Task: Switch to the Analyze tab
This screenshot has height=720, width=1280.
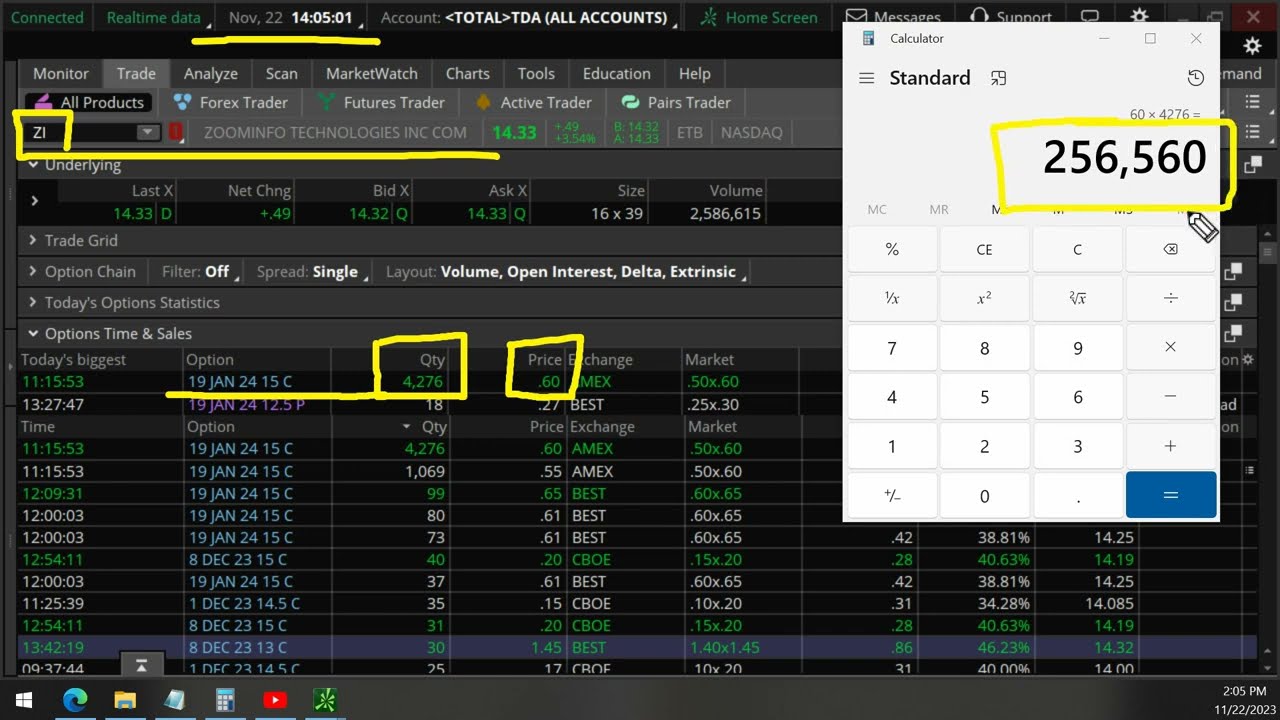Action: (210, 73)
